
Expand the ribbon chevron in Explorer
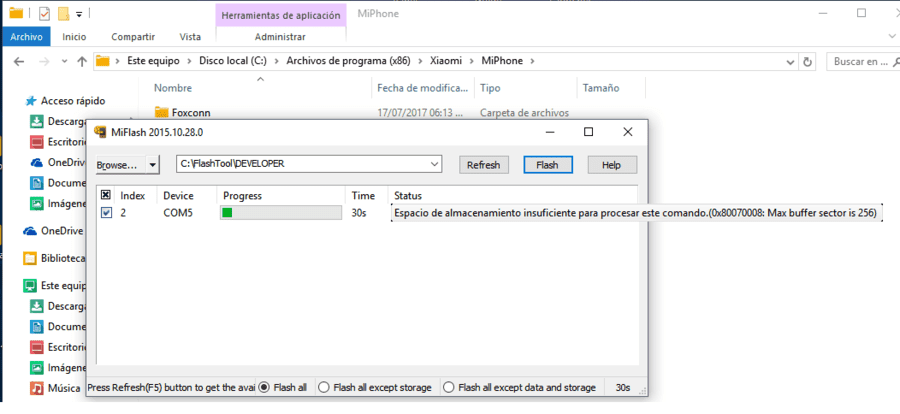(892, 36)
